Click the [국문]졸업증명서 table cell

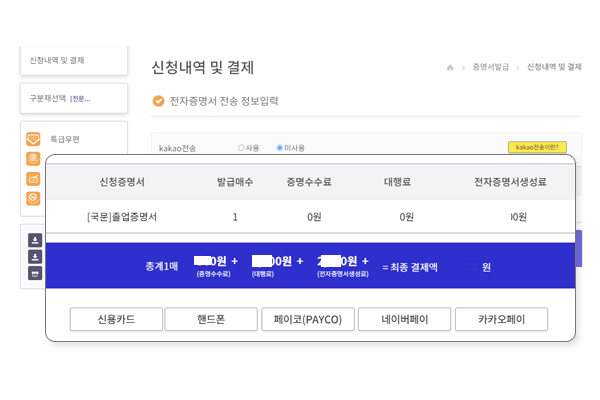(x=122, y=217)
